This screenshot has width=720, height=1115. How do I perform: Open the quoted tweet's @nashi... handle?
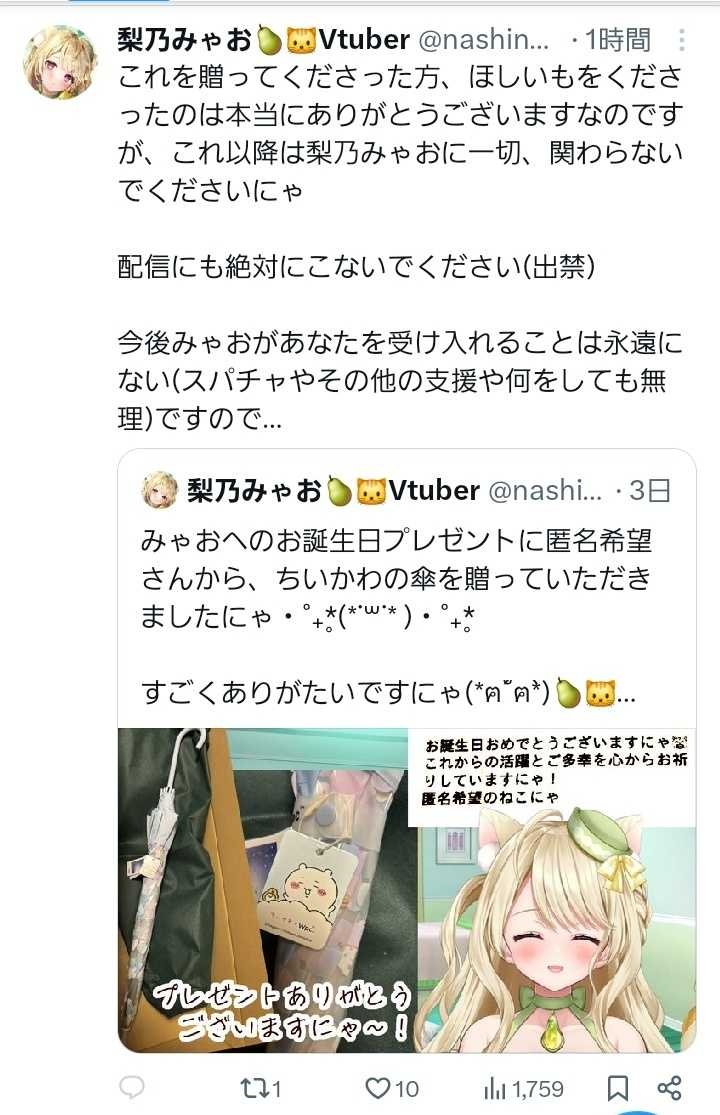click(x=545, y=491)
